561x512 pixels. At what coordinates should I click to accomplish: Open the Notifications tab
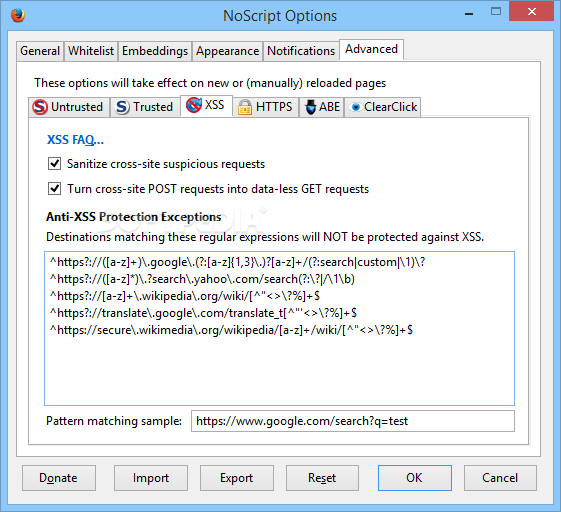pyautogui.click(x=301, y=51)
